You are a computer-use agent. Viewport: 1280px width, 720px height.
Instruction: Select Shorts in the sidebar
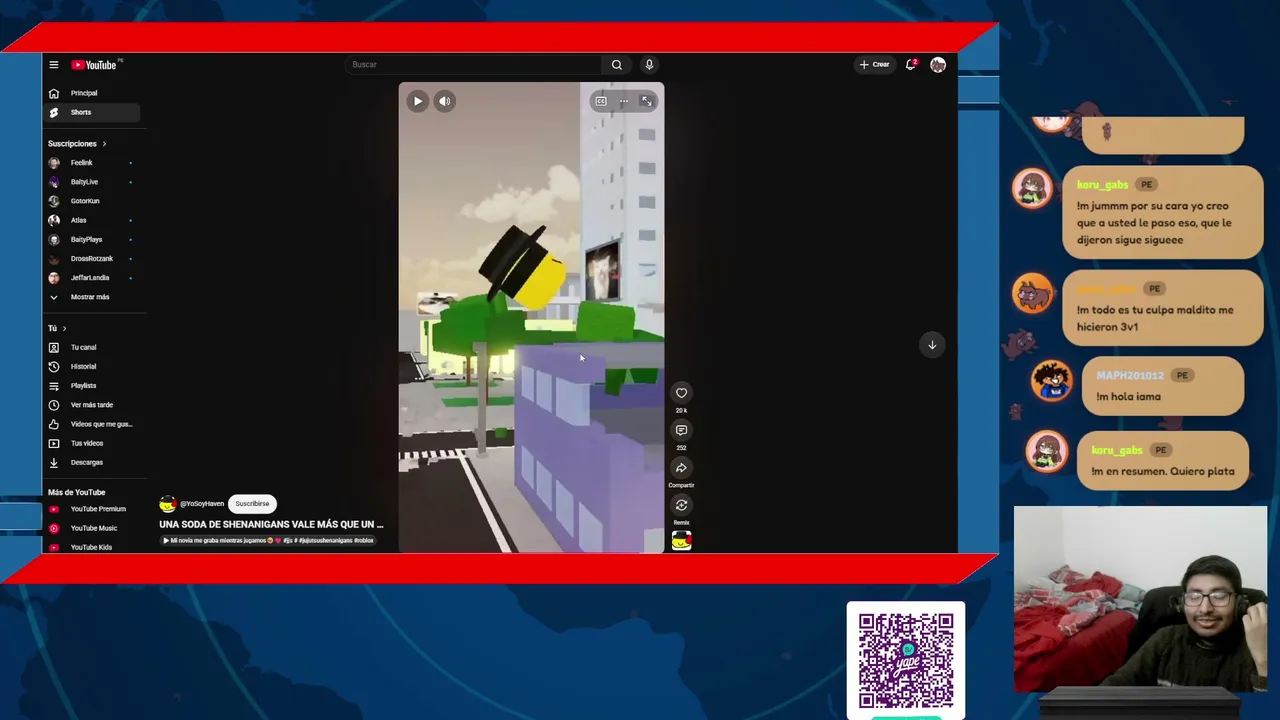pos(92,112)
